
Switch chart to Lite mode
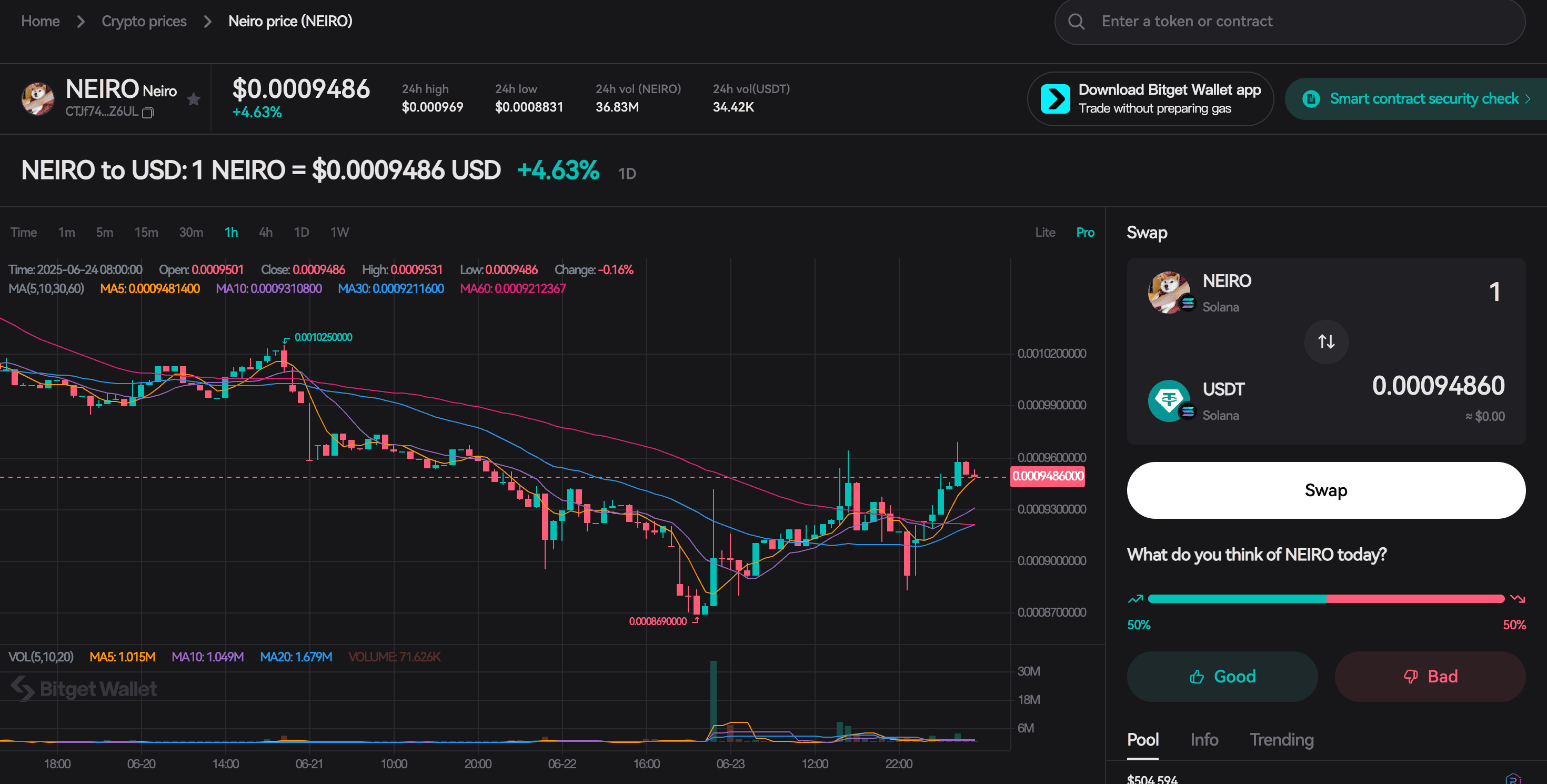click(1045, 233)
